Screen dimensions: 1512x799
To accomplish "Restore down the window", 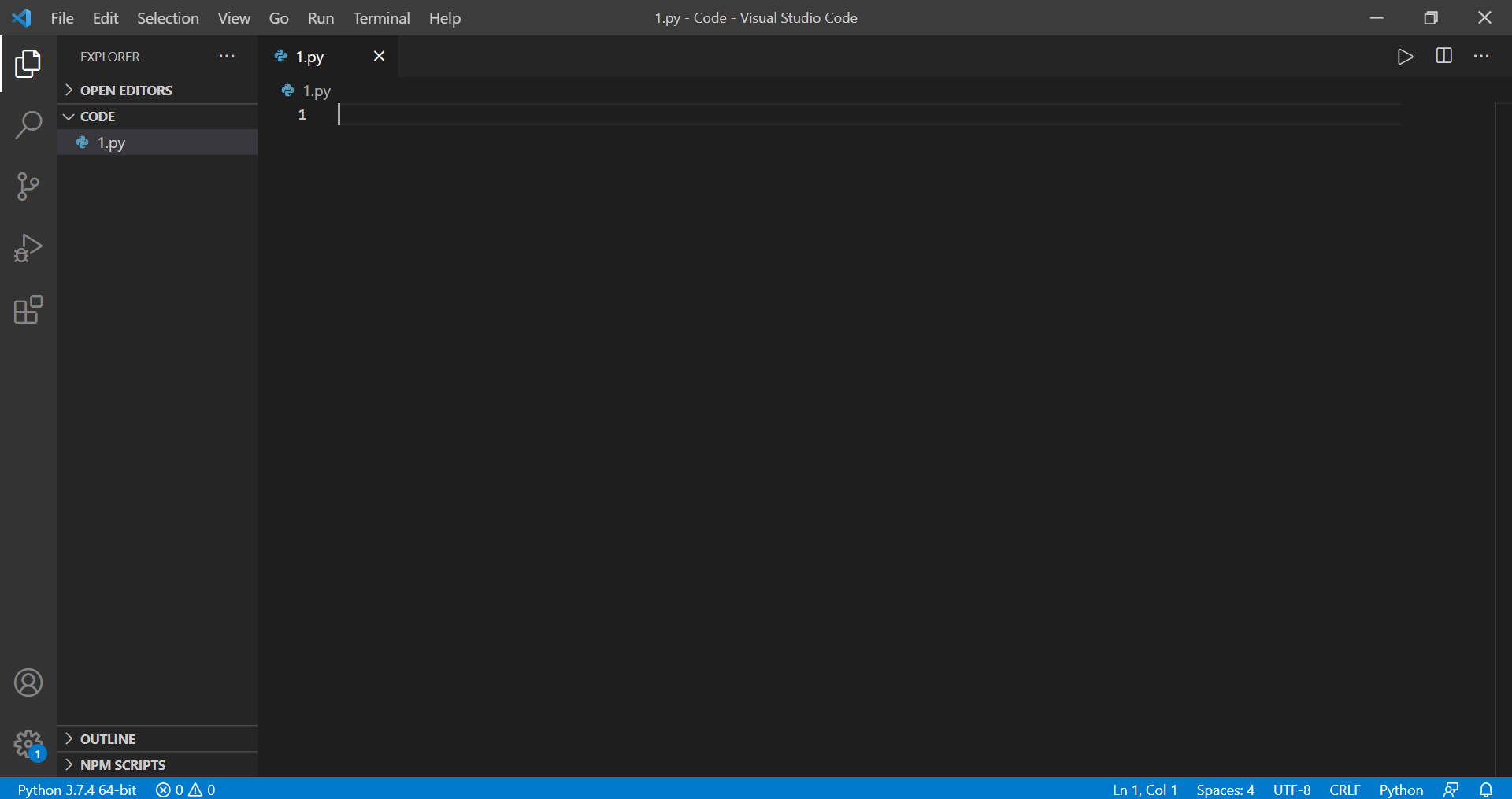I will coord(1431,17).
